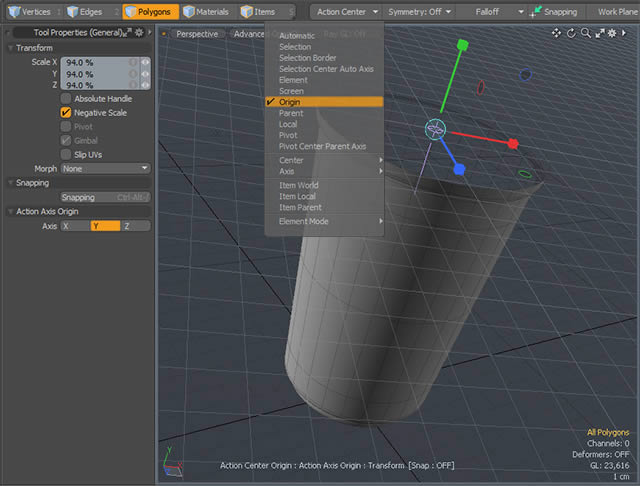This screenshot has height=486, width=640.
Task: Expand the Axis submenu
Action: pyautogui.click(x=324, y=171)
